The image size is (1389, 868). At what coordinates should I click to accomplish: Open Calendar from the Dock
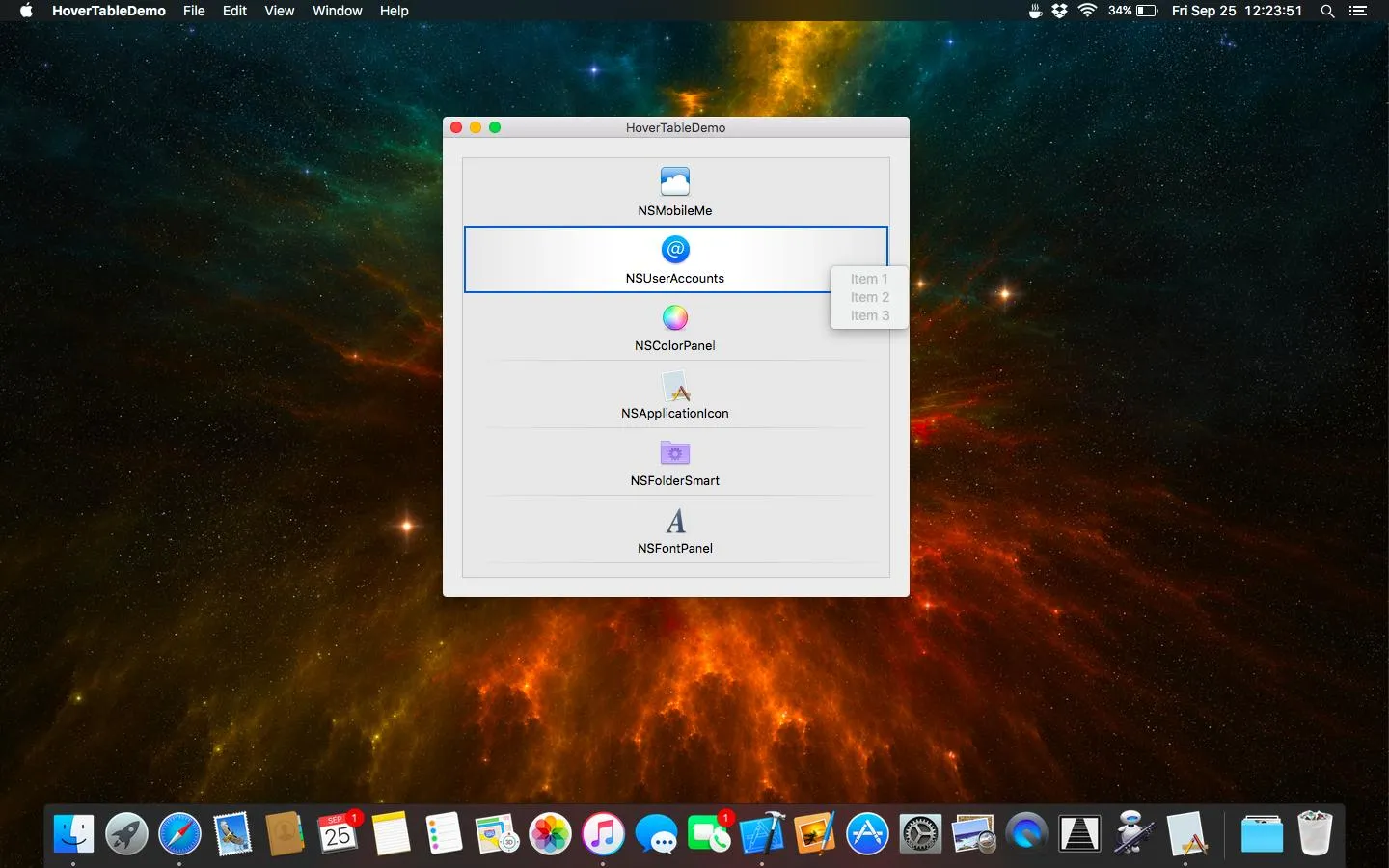point(339,834)
